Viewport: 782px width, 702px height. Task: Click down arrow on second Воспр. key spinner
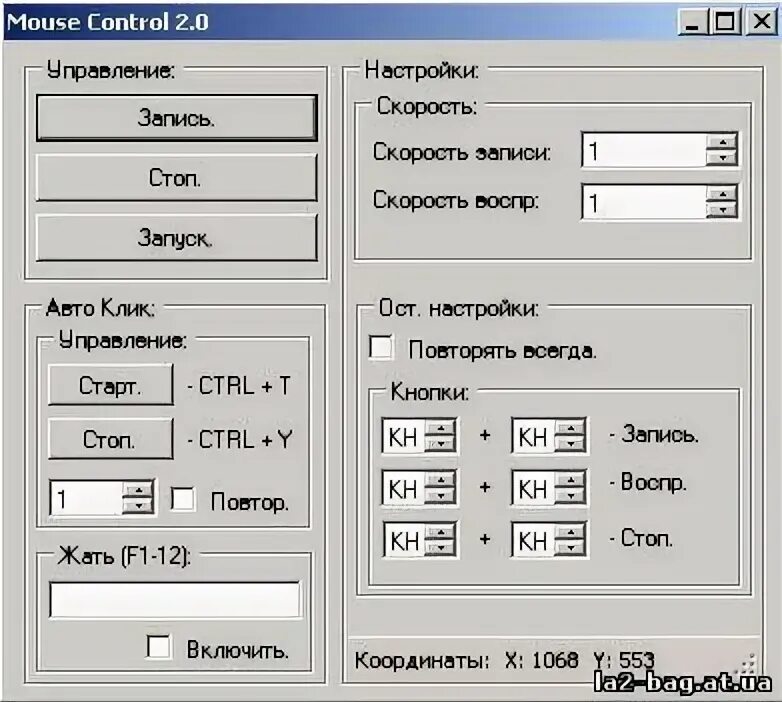click(570, 496)
